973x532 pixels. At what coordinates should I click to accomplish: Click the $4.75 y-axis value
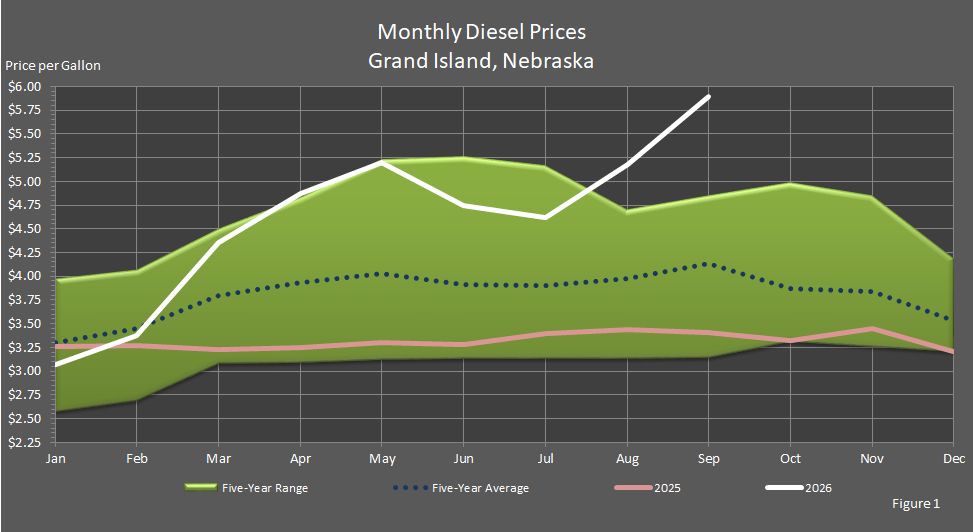coord(24,205)
